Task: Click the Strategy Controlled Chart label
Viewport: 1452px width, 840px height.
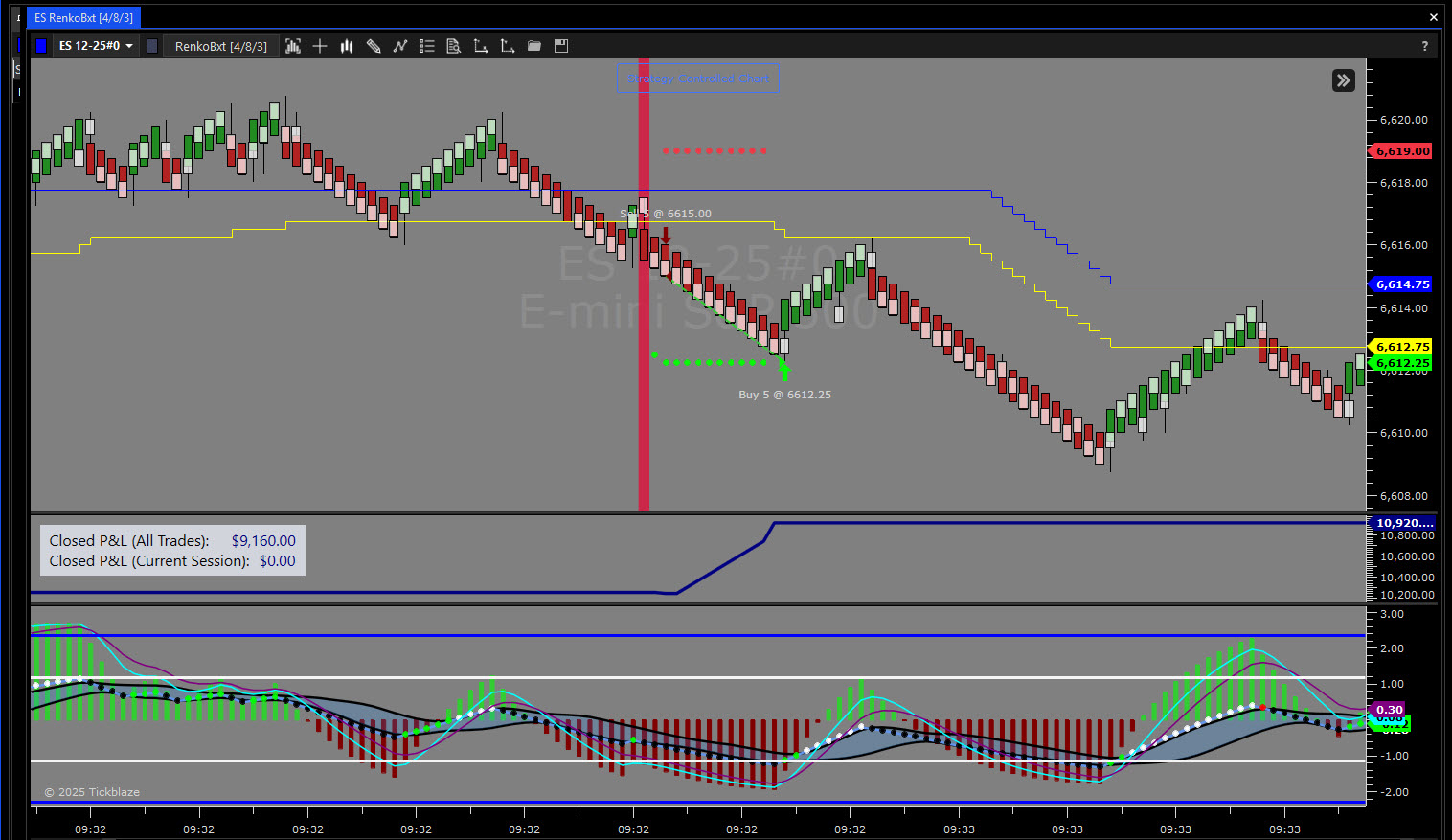Action: tap(698, 79)
